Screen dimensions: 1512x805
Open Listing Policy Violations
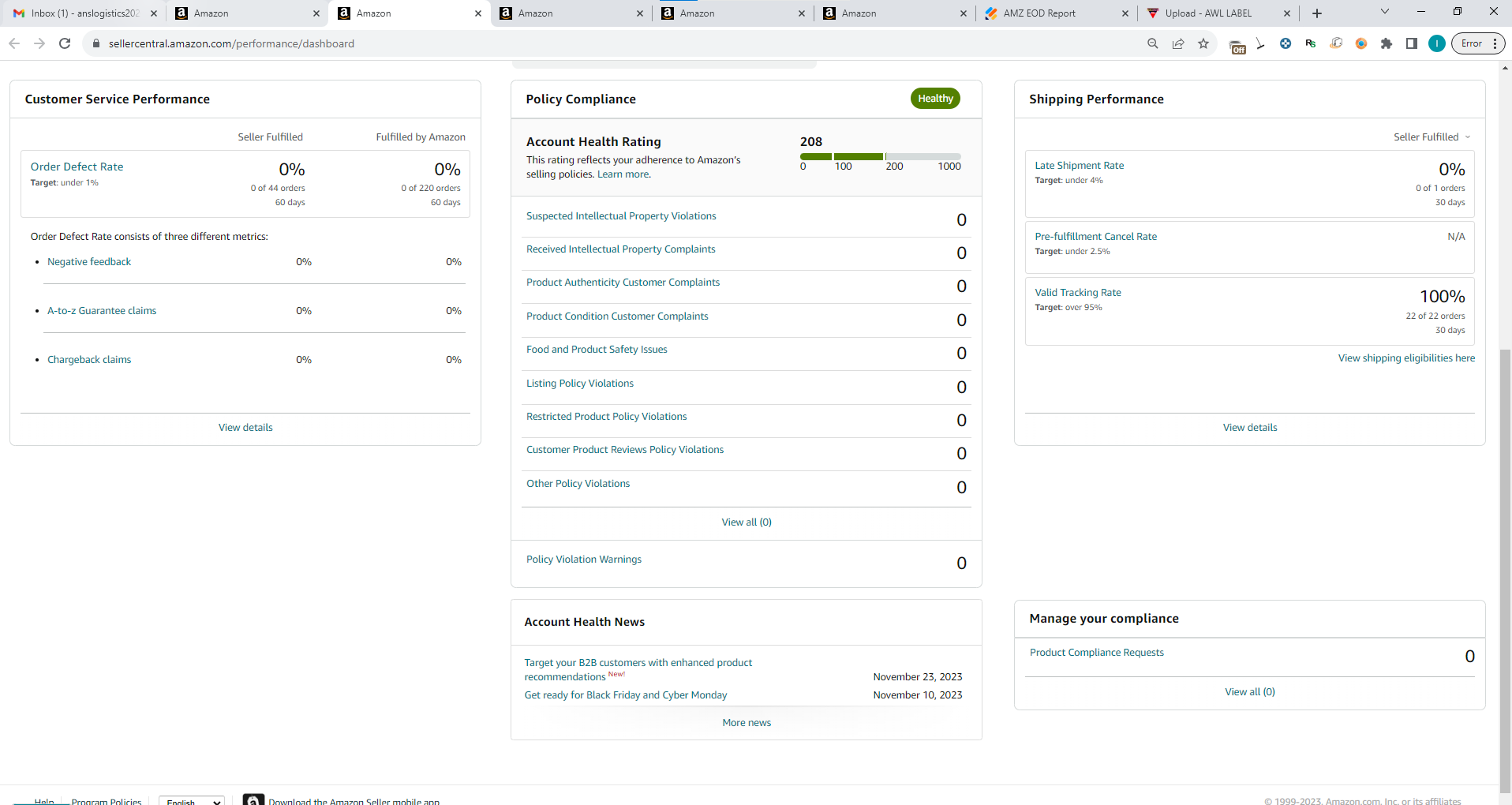(580, 383)
